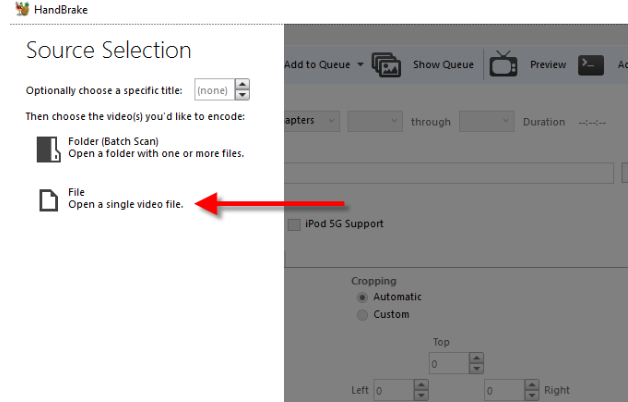This screenshot has width=628, height=402.
Task: Open the start chapter dropdown
Action: pos(374,122)
